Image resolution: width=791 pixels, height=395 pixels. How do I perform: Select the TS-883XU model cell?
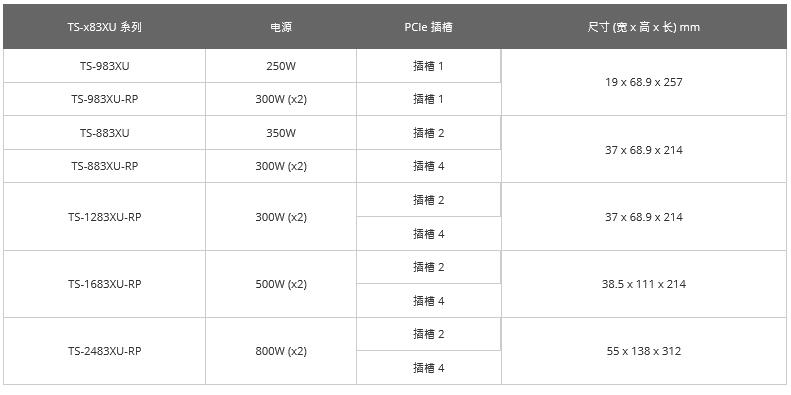(x=104, y=133)
